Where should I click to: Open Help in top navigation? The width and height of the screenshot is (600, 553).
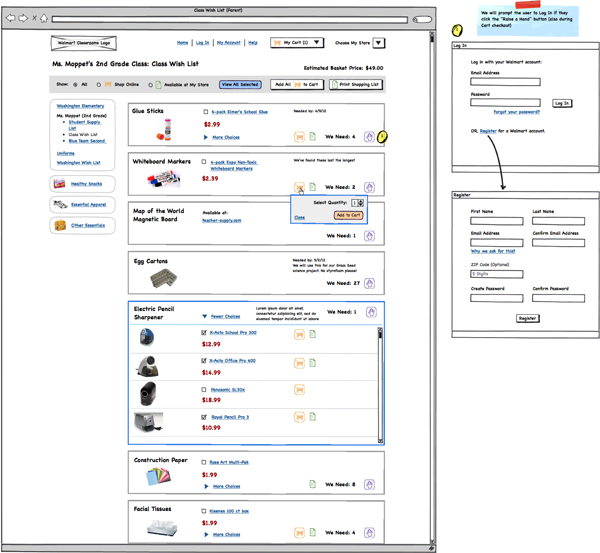pyautogui.click(x=253, y=43)
